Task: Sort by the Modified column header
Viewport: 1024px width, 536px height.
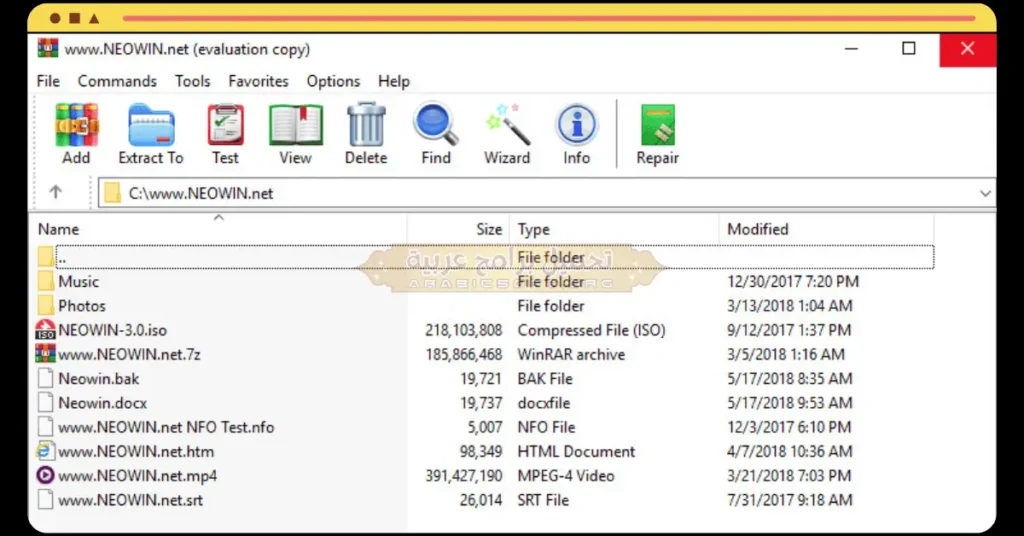Action: (827, 229)
